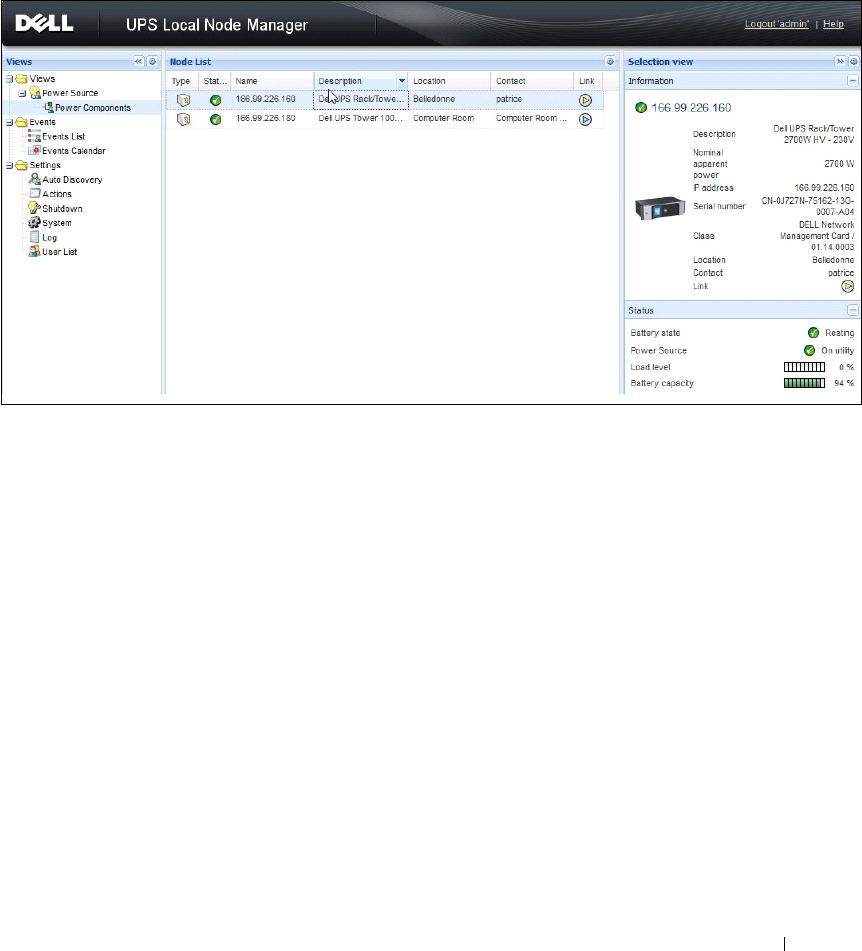The width and height of the screenshot is (862, 951).
Task: Click Battery capacity progress bar
Action: click(x=804, y=383)
